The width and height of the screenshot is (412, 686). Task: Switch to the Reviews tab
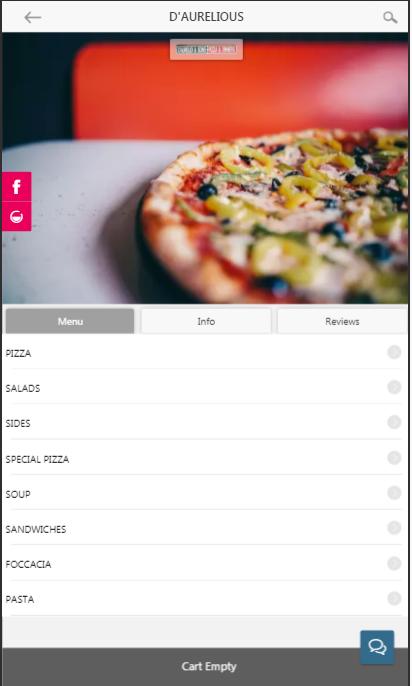pyautogui.click(x=342, y=321)
